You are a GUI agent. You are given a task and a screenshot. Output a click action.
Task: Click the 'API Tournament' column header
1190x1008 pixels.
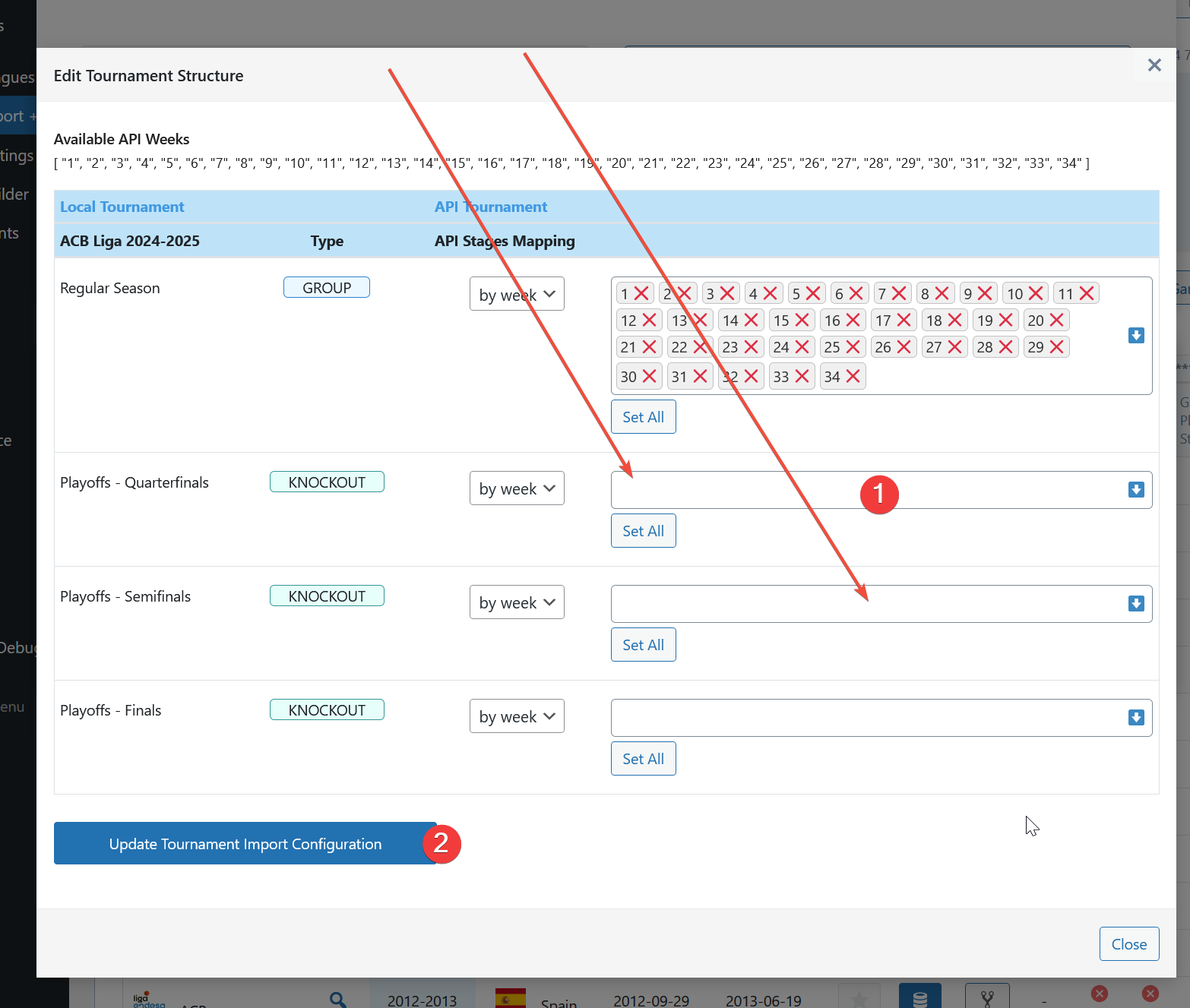pos(491,207)
